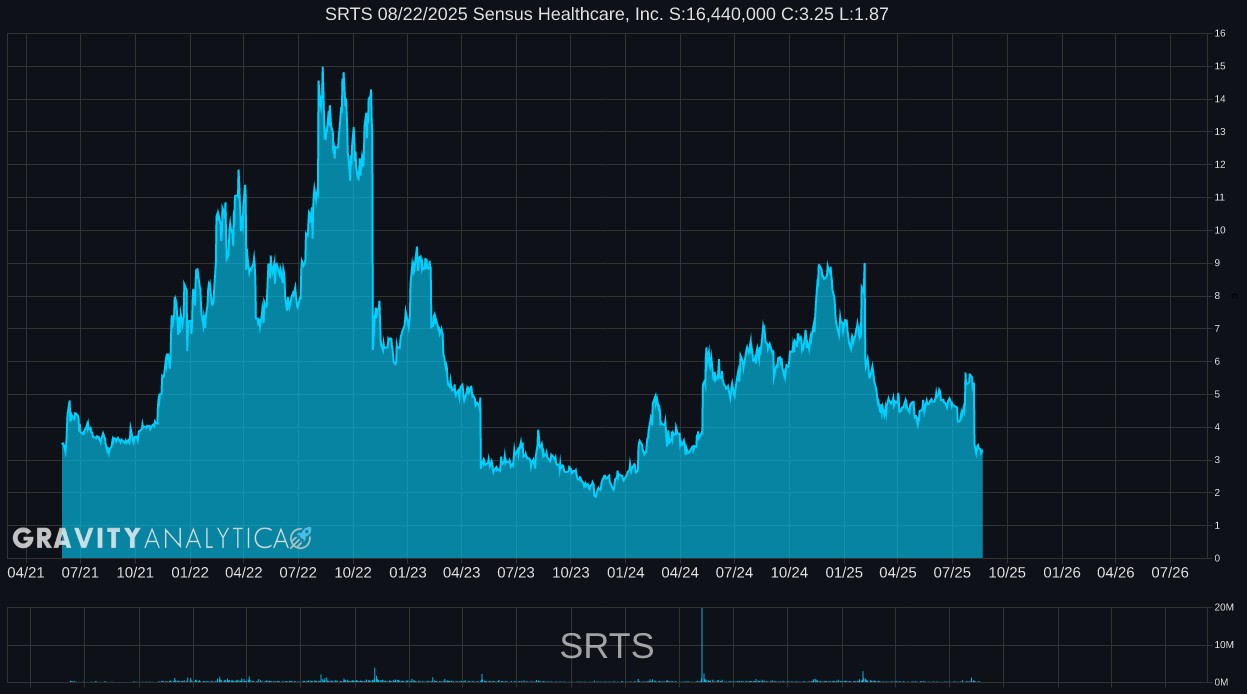Select the 7 price axis label

tap(1217, 328)
